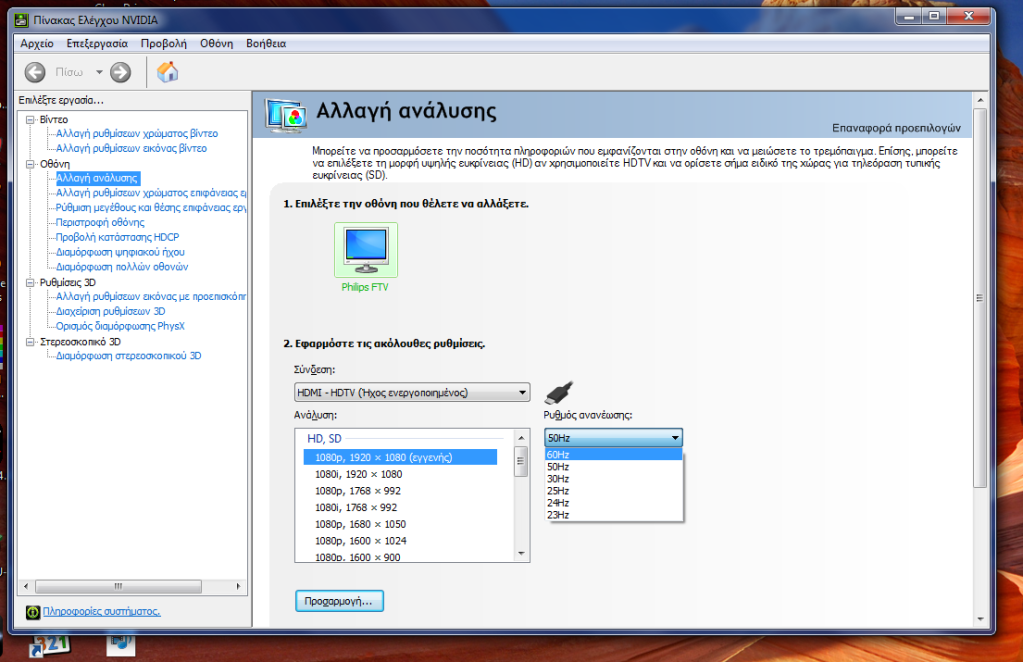
Task: Open Περιστροφή οθόνης
Action: click(100, 222)
